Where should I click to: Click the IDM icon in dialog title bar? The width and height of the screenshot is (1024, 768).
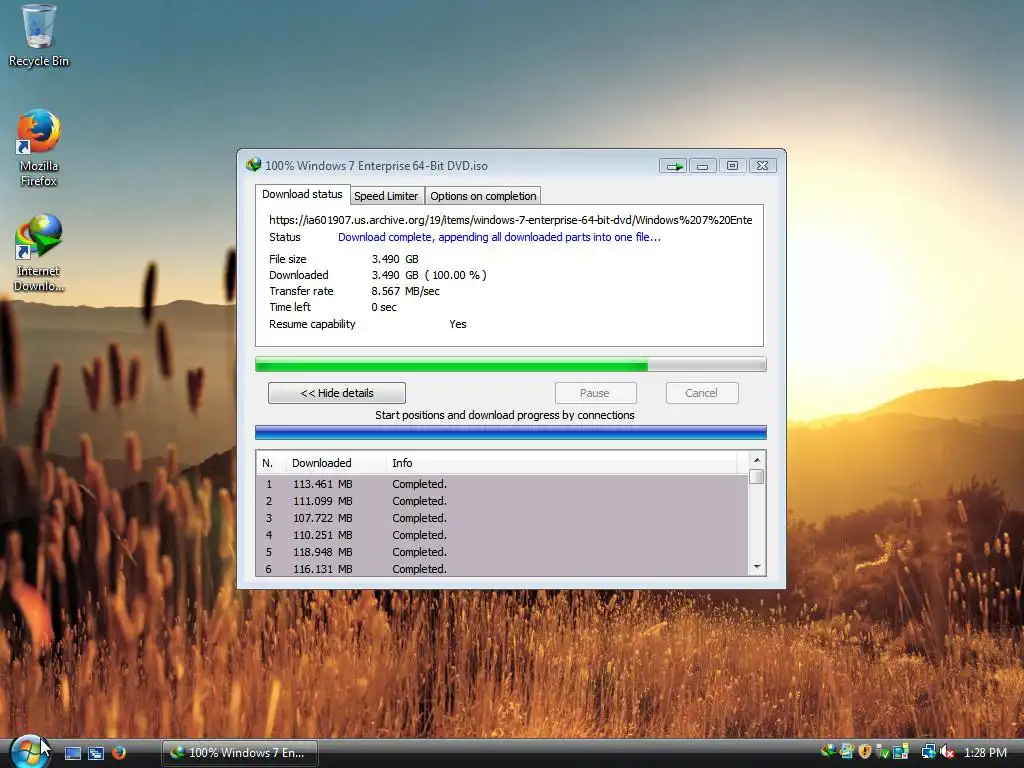point(253,165)
